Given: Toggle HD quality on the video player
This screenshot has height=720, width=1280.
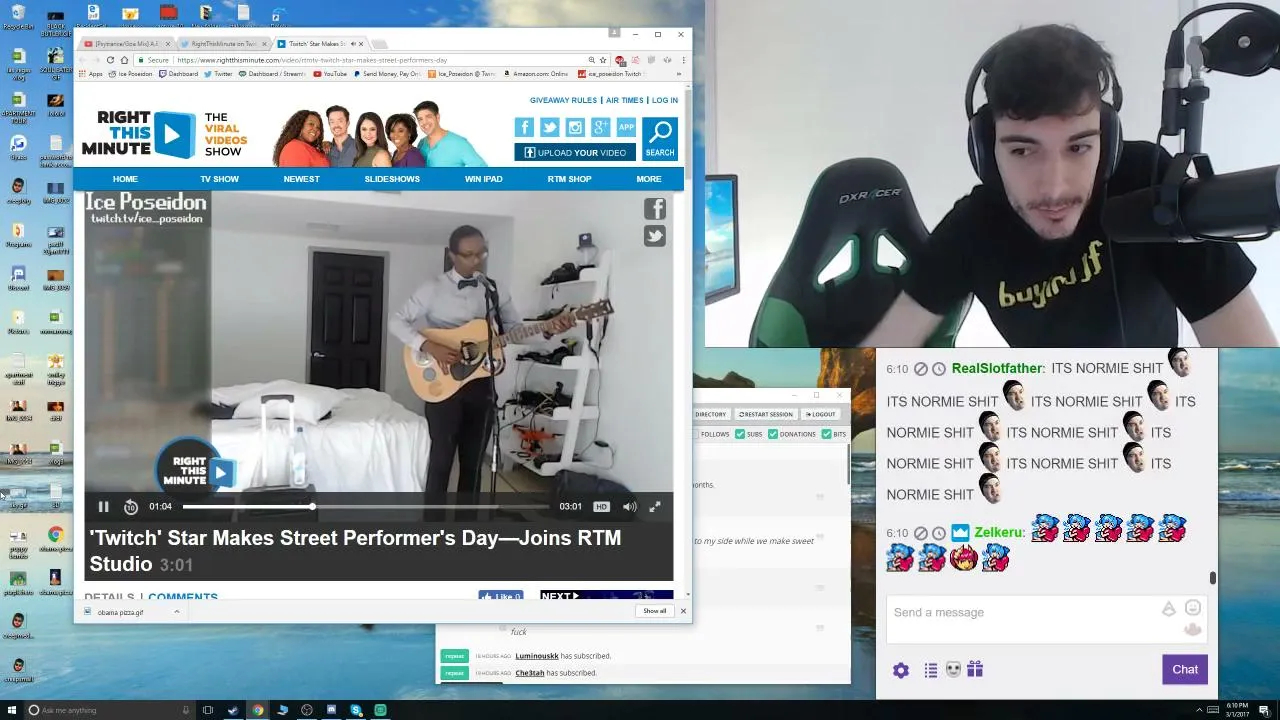Looking at the screenshot, I should tap(601, 507).
